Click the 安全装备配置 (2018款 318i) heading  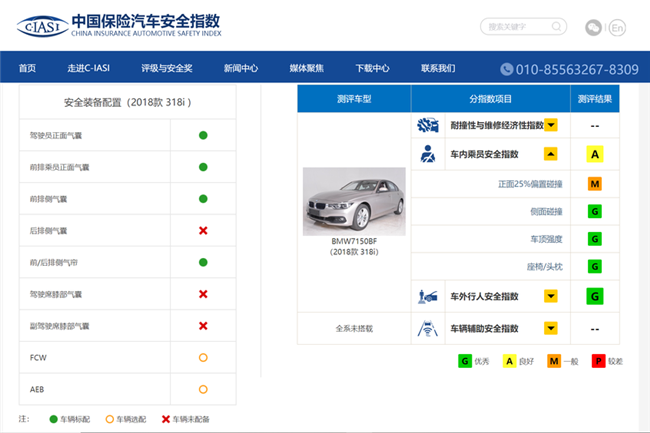coord(128,102)
